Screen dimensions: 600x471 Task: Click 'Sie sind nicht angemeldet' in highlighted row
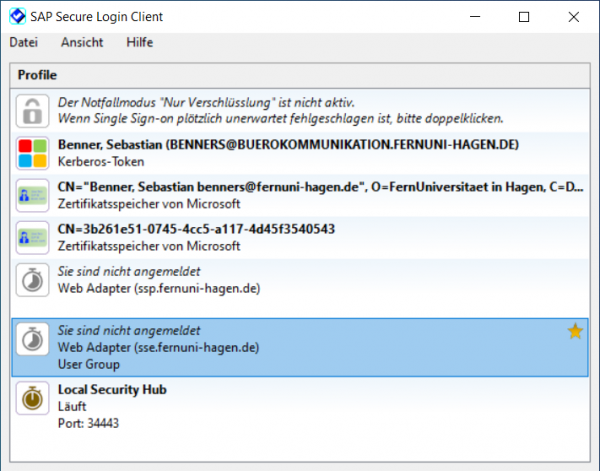click(129, 331)
